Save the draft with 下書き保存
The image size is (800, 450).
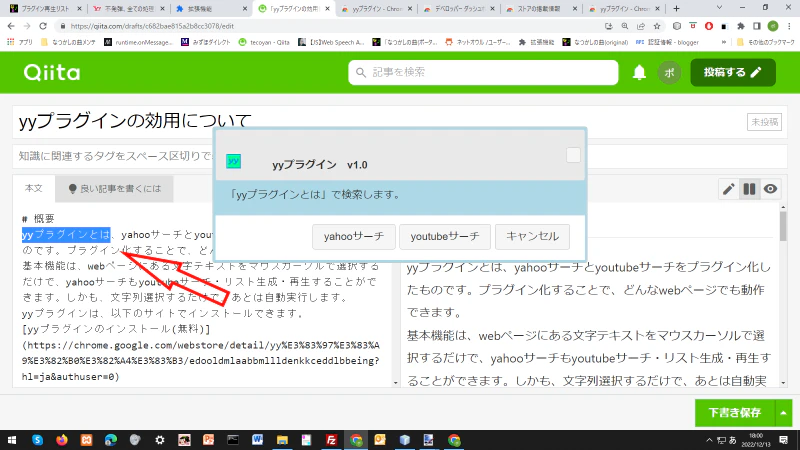click(x=735, y=412)
